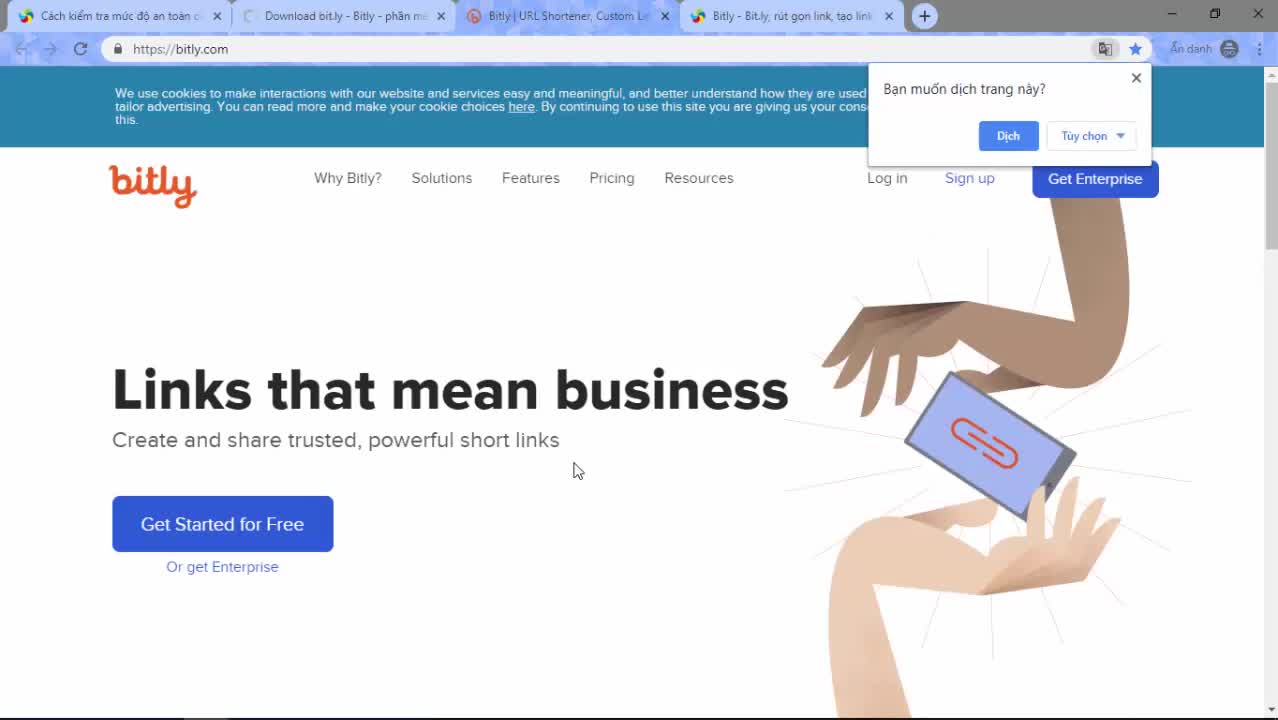
Task: Close the 'Download bit.ly' tab
Action: (441, 16)
